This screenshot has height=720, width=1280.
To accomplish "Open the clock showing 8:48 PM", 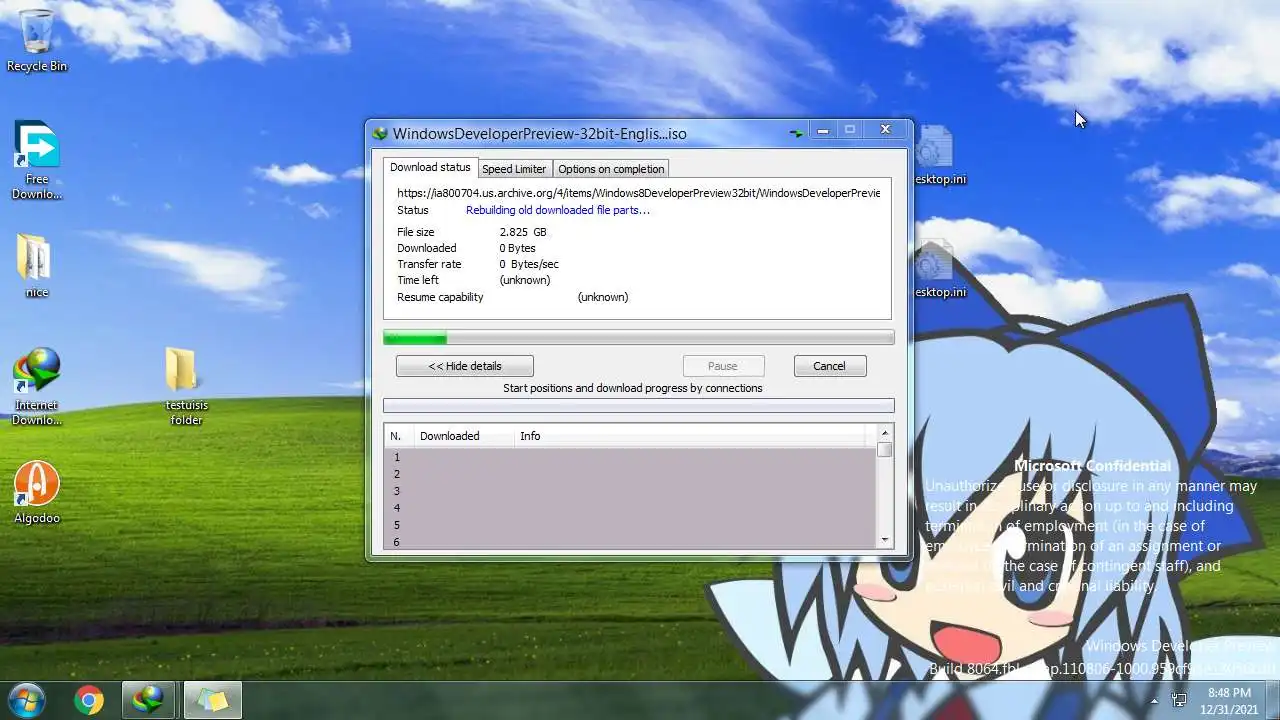I will click(1229, 700).
